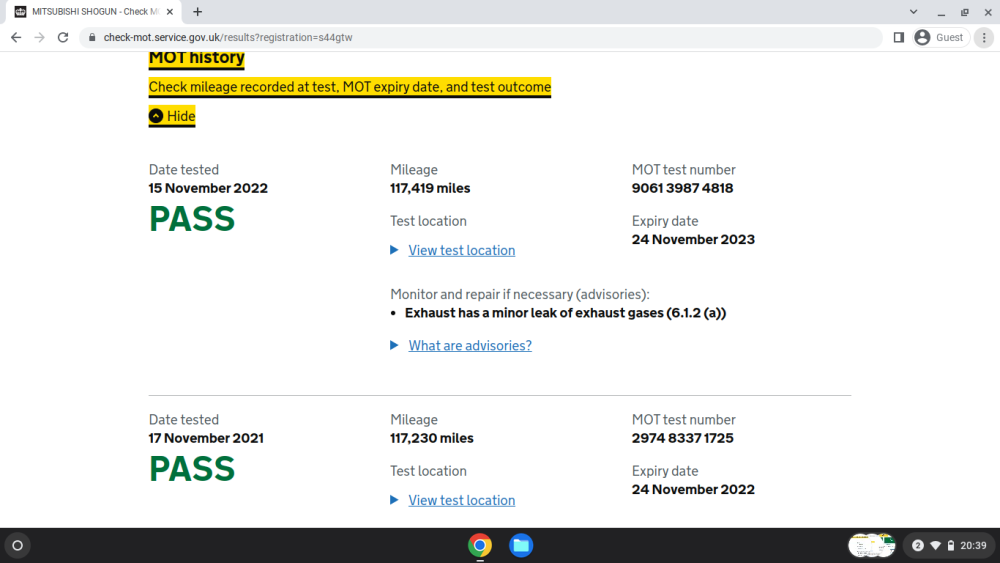Expand View test location for 2021 test

[x=461, y=501]
